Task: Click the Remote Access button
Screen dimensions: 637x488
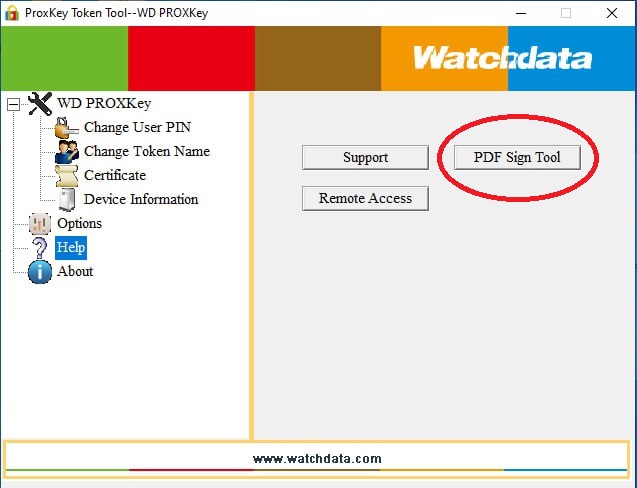Action: coord(365,198)
